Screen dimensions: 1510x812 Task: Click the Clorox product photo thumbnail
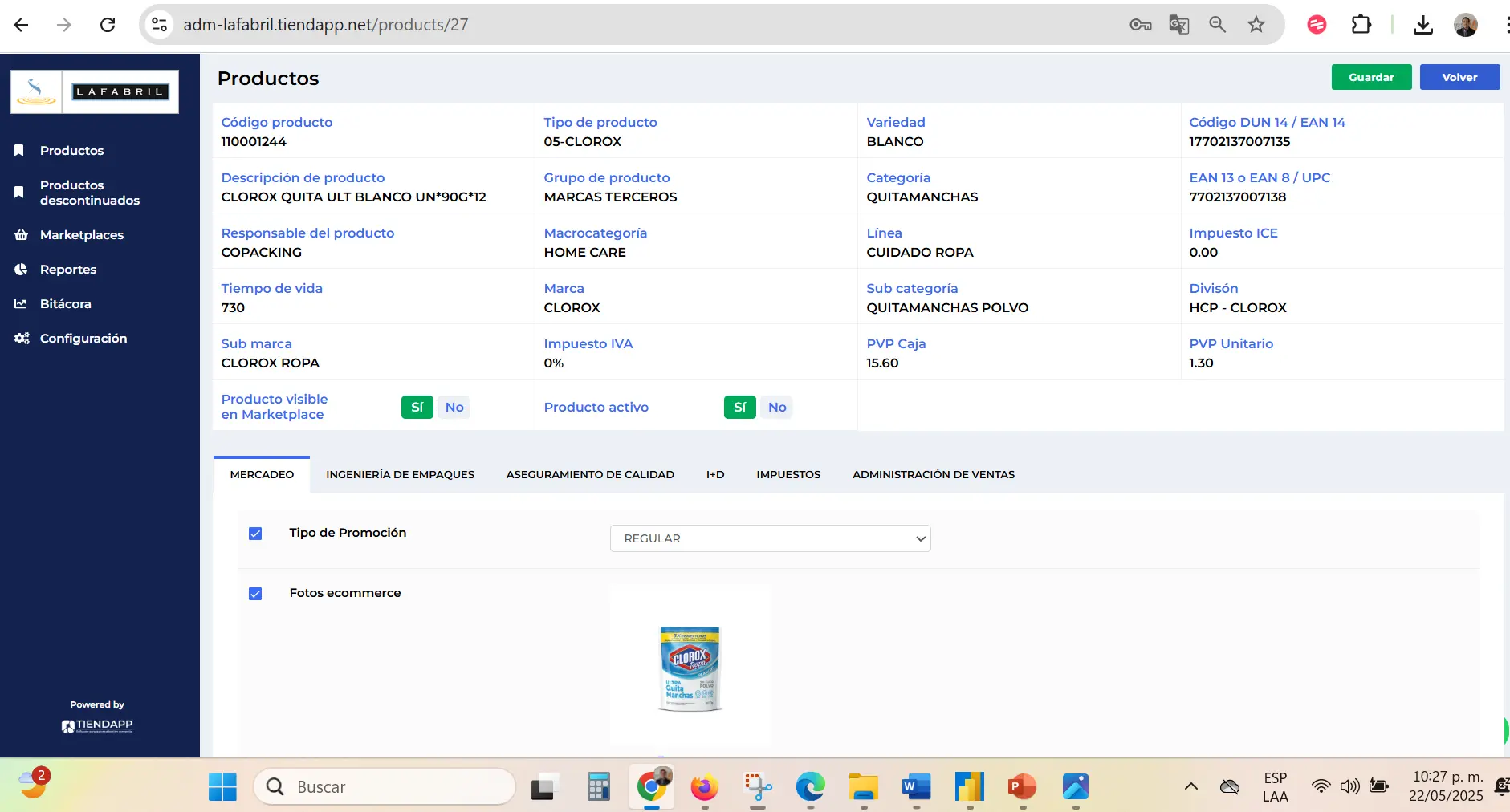[690, 668]
